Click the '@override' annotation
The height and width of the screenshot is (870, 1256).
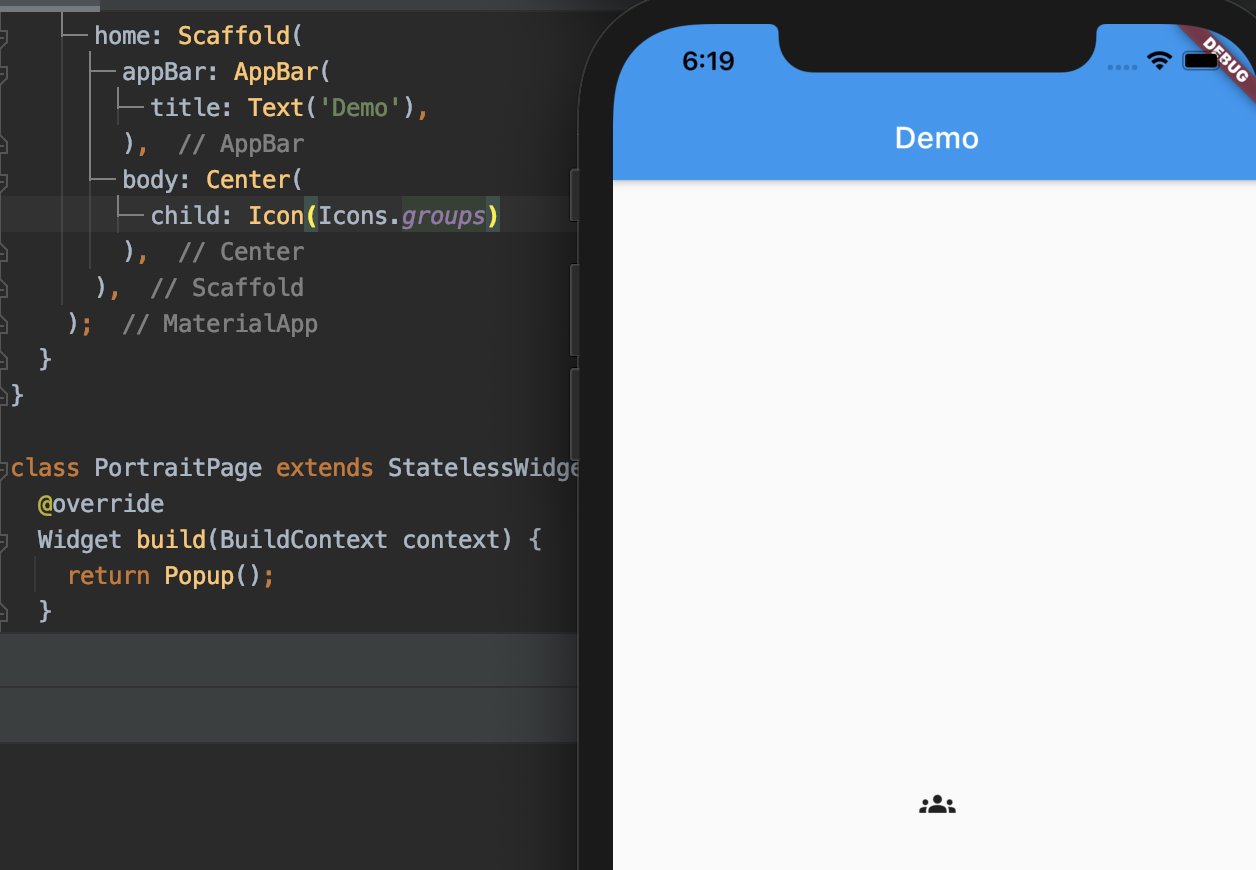point(101,504)
